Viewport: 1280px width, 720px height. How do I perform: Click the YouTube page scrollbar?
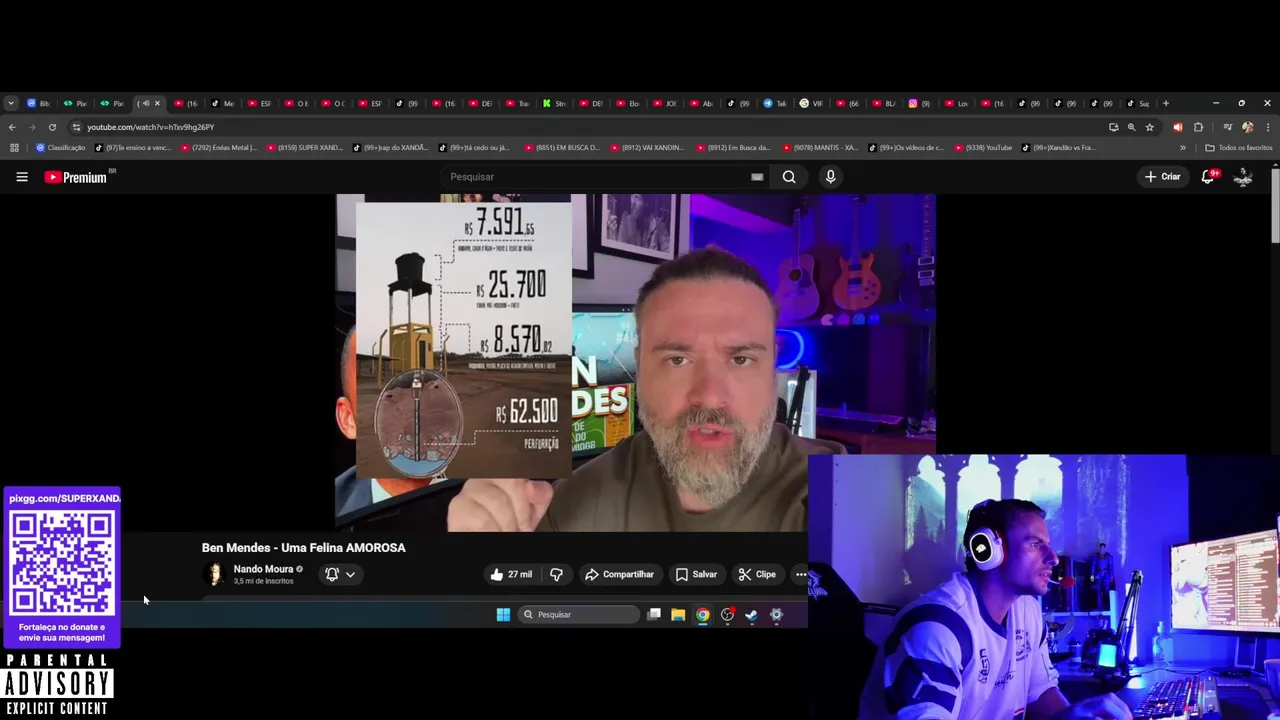coord(1275,204)
